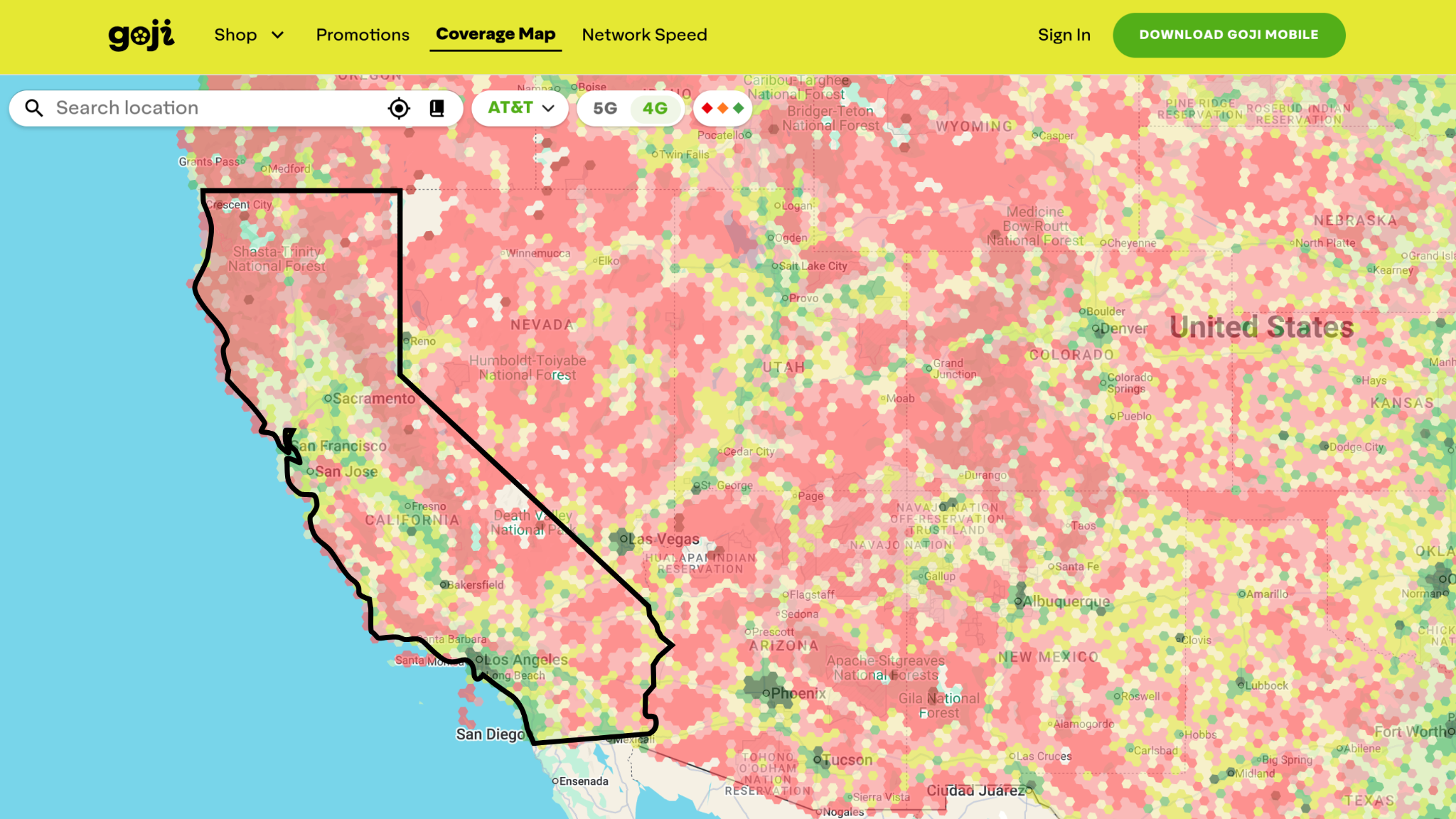The width and height of the screenshot is (1456, 819).
Task: Click the Denver city marker
Action: point(1096,328)
